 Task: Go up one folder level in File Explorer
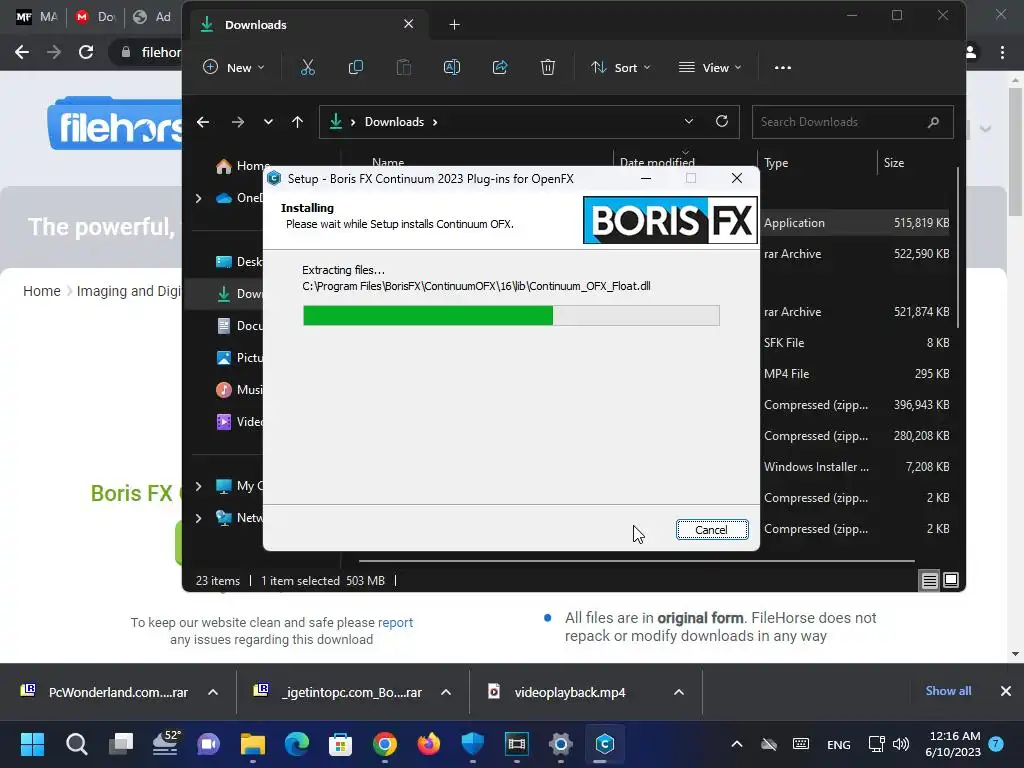298,122
